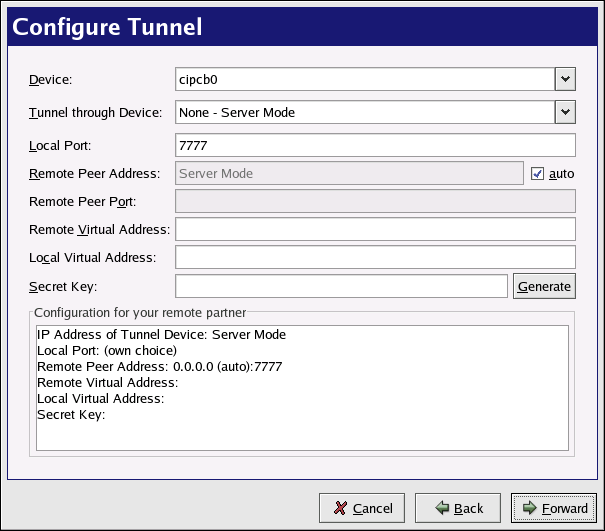
Task: Click inside the Secret Key text box
Action: click(341, 286)
